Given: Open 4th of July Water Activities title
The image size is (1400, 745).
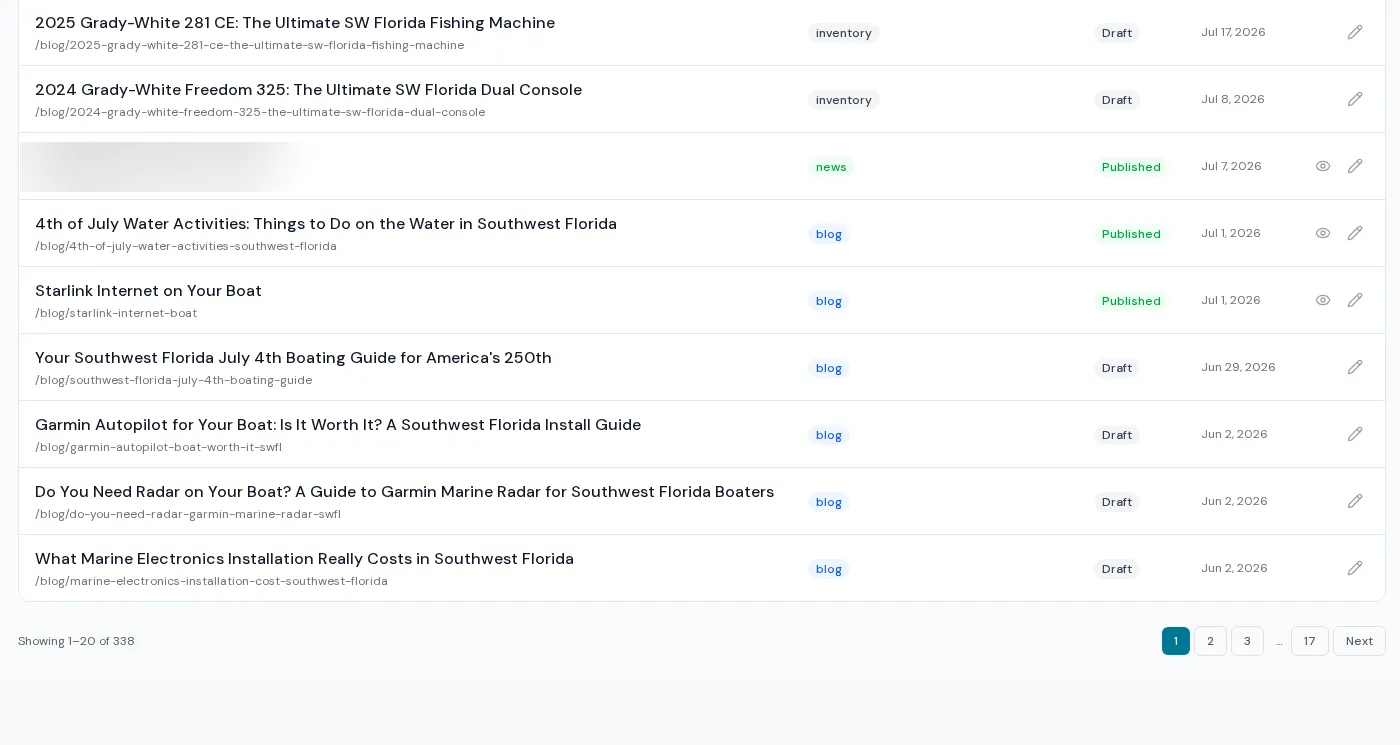Looking at the screenshot, I should click(326, 224).
